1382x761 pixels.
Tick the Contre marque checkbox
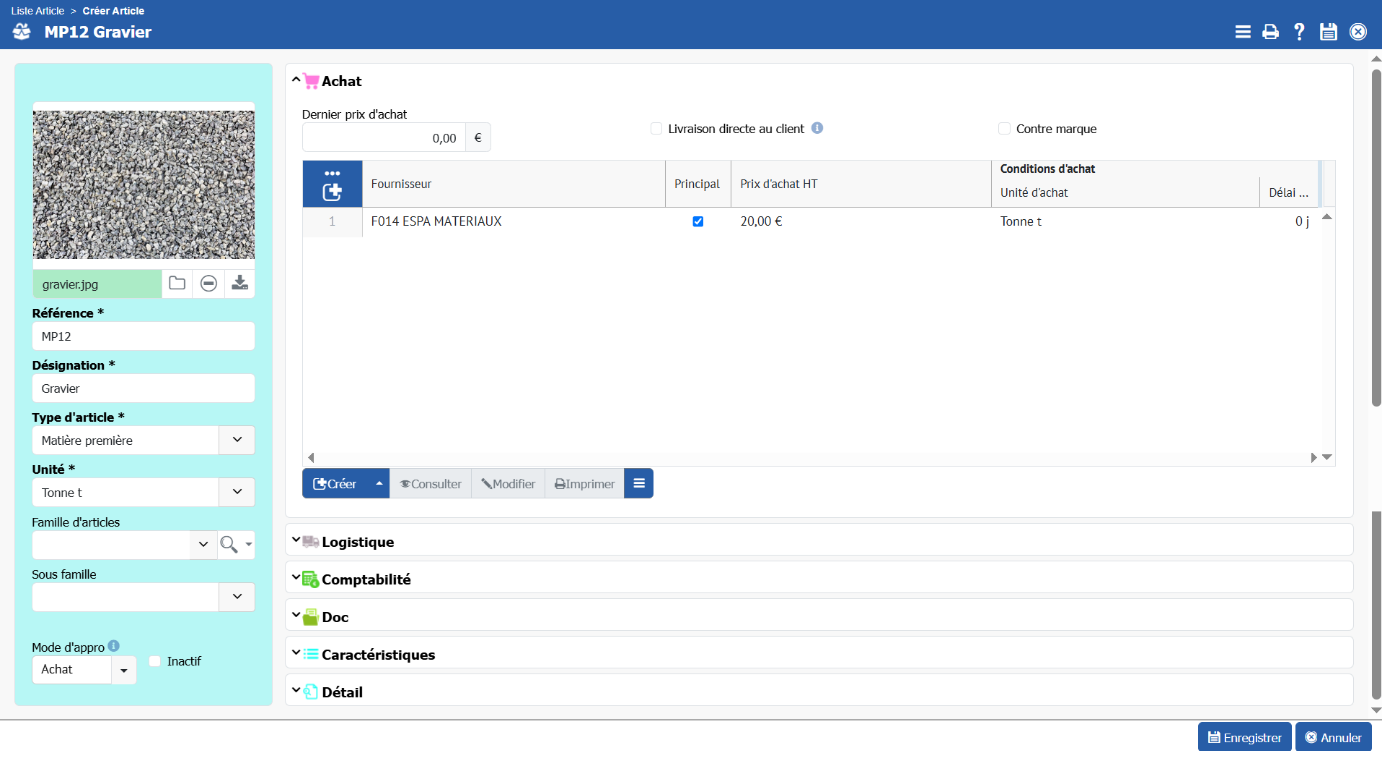1004,129
